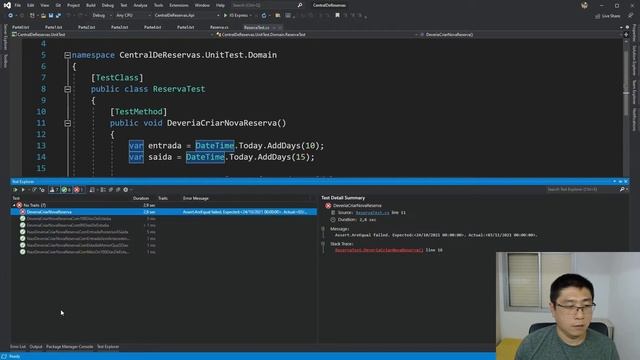Screen dimensions: 640x360
Task: Click the Save All icon in the toolbar
Action: coord(58,16)
